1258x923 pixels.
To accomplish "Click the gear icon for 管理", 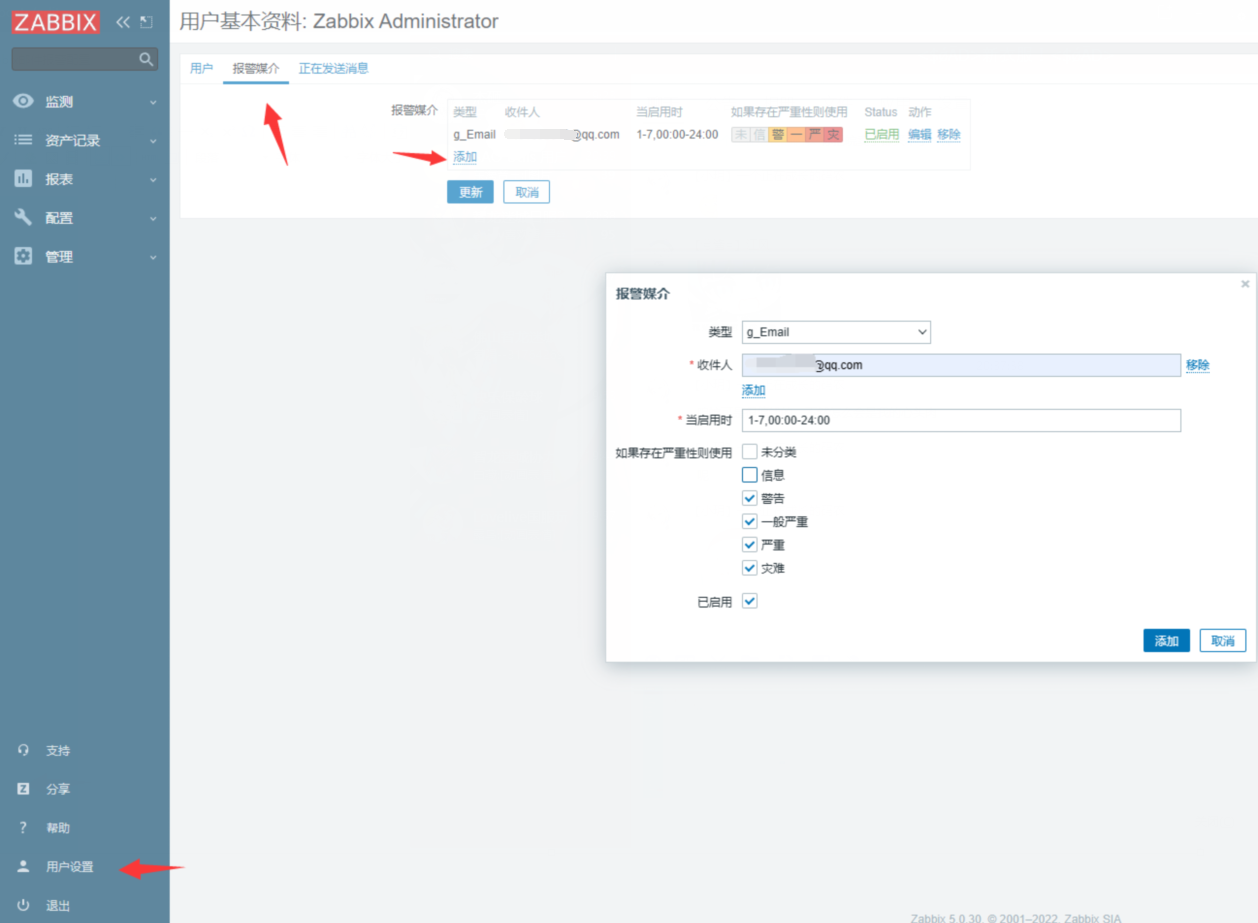I will pyautogui.click(x=23, y=256).
